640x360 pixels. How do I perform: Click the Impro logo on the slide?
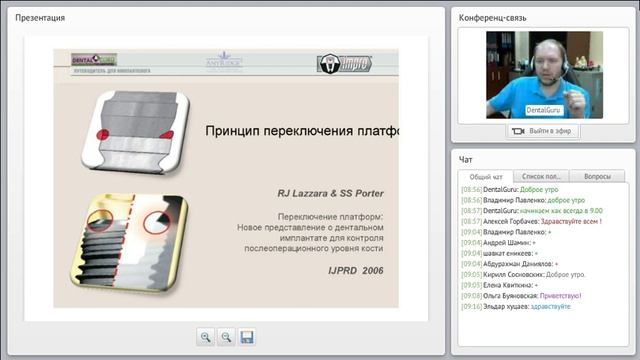tap(344, 64)
